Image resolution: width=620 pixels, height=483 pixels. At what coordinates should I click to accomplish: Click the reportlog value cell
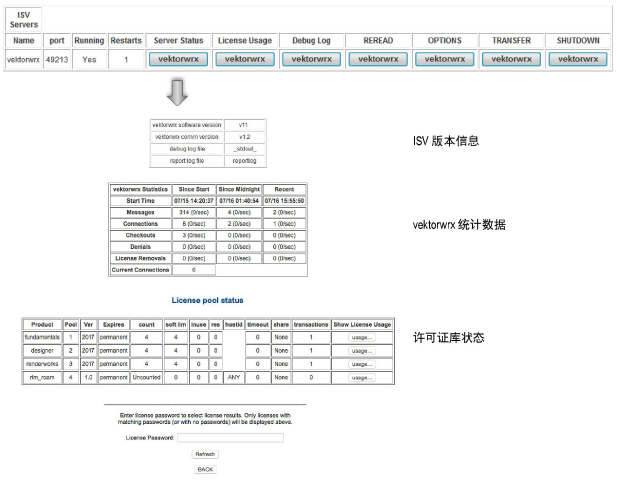coord(244,161)
